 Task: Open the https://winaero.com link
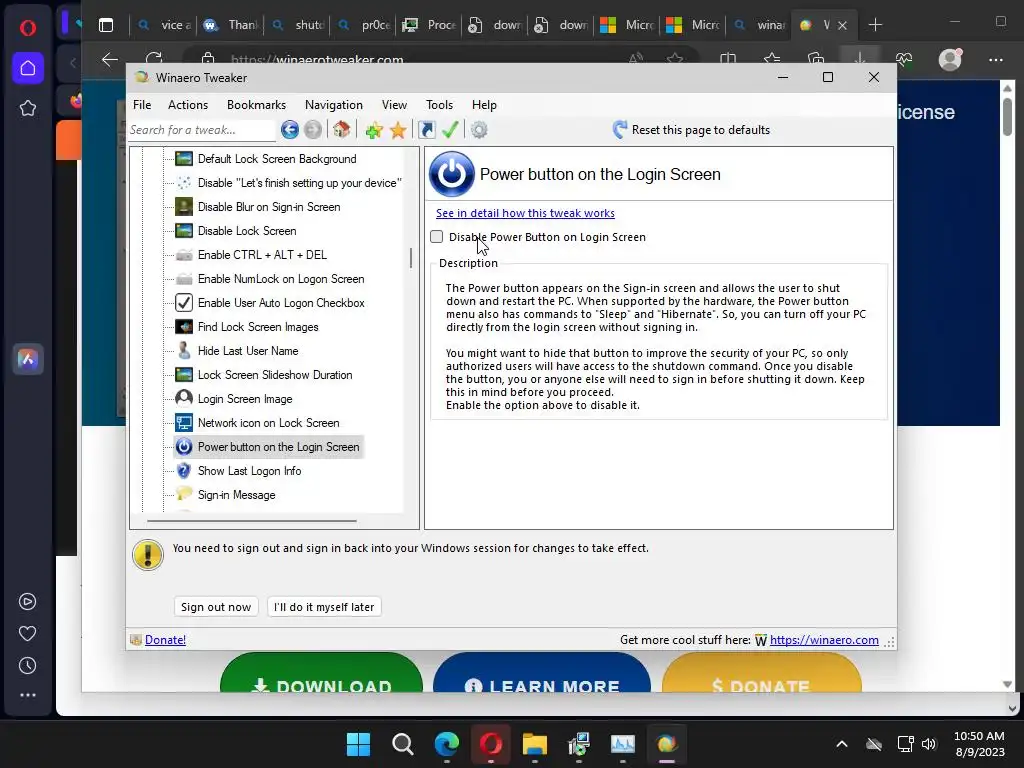point(824,640)
